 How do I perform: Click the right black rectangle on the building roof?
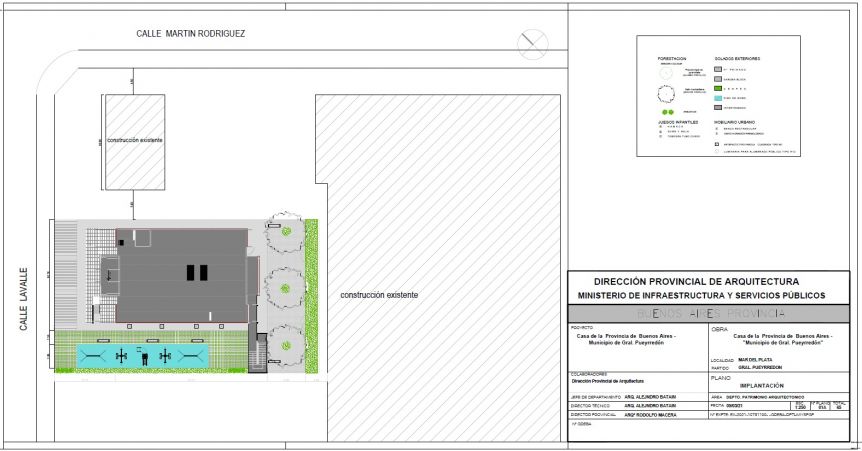pos(203,273)
